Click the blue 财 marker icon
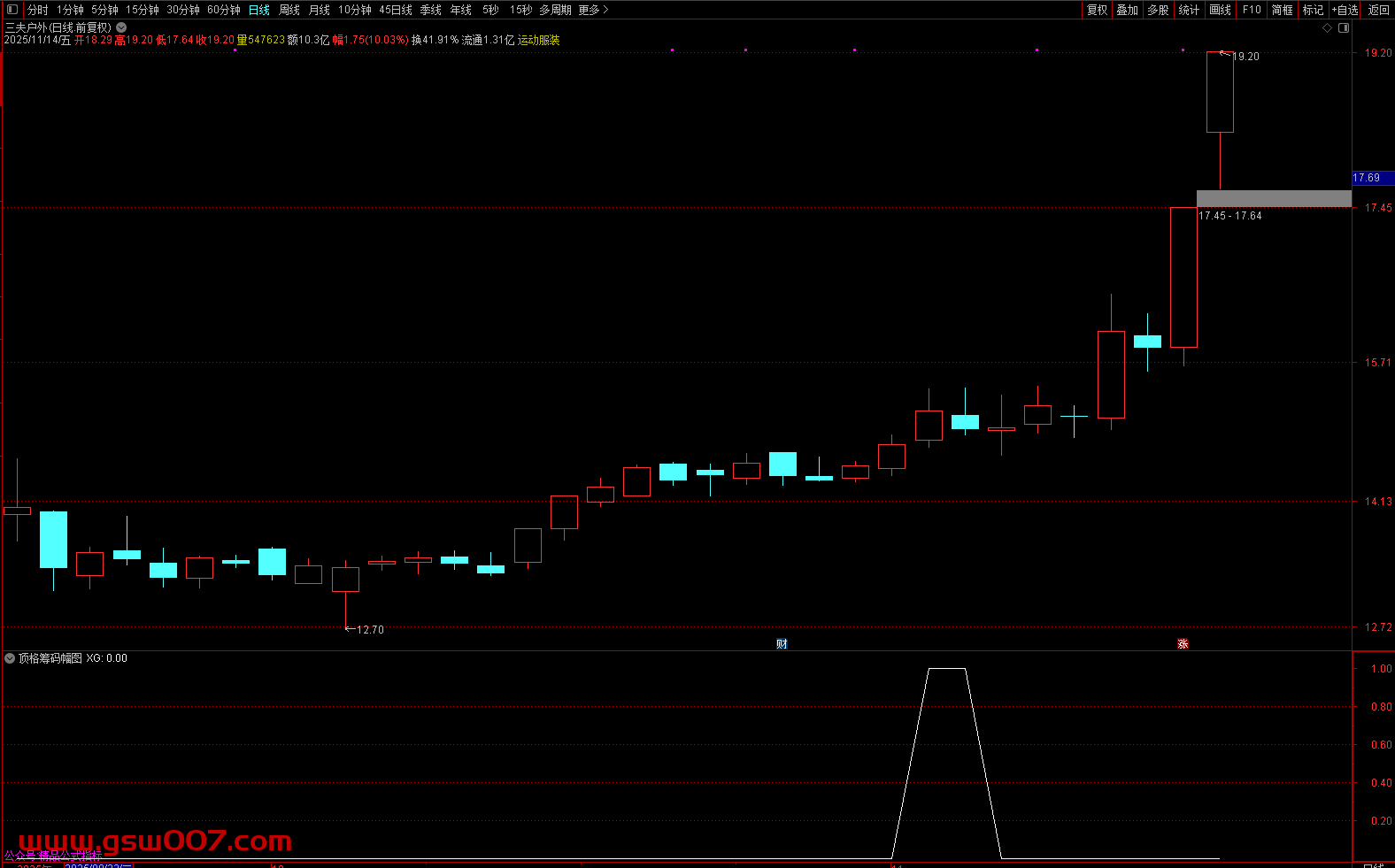 782,644
